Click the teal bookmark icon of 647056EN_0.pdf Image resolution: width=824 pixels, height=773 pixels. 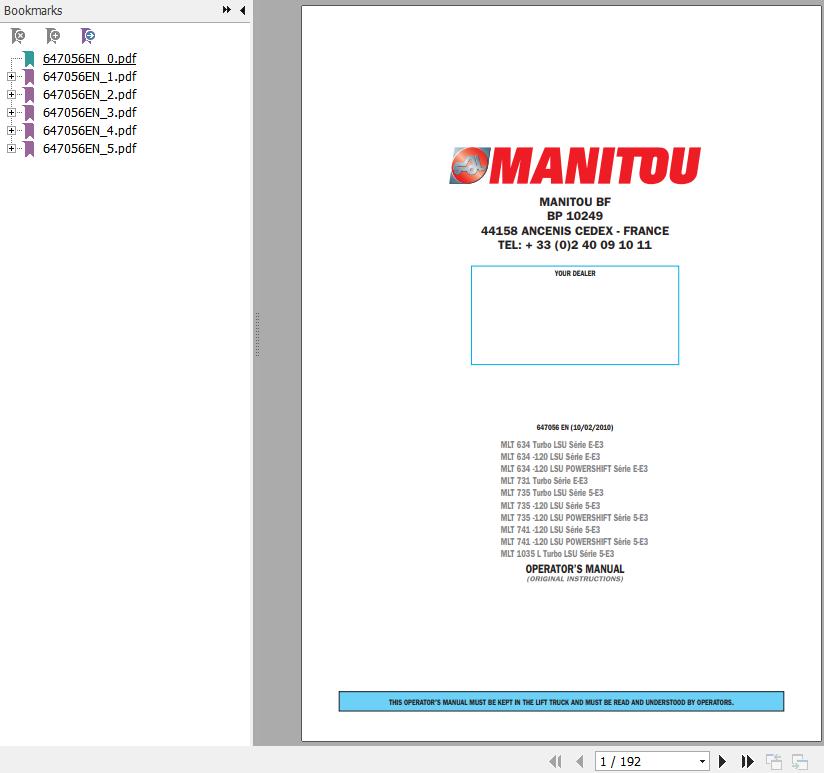29,59
